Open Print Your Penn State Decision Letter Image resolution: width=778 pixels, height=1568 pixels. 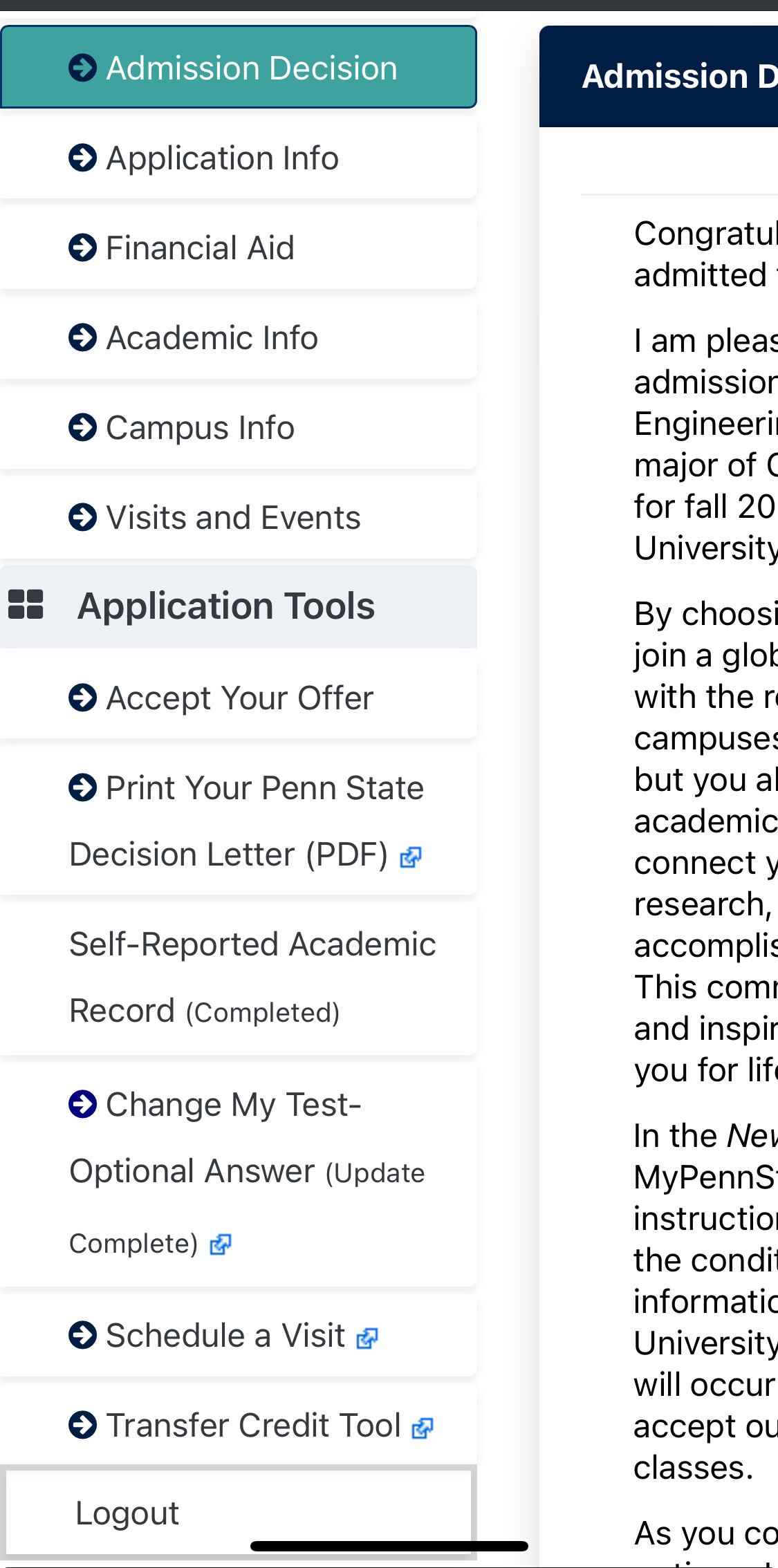coord(264,788)
